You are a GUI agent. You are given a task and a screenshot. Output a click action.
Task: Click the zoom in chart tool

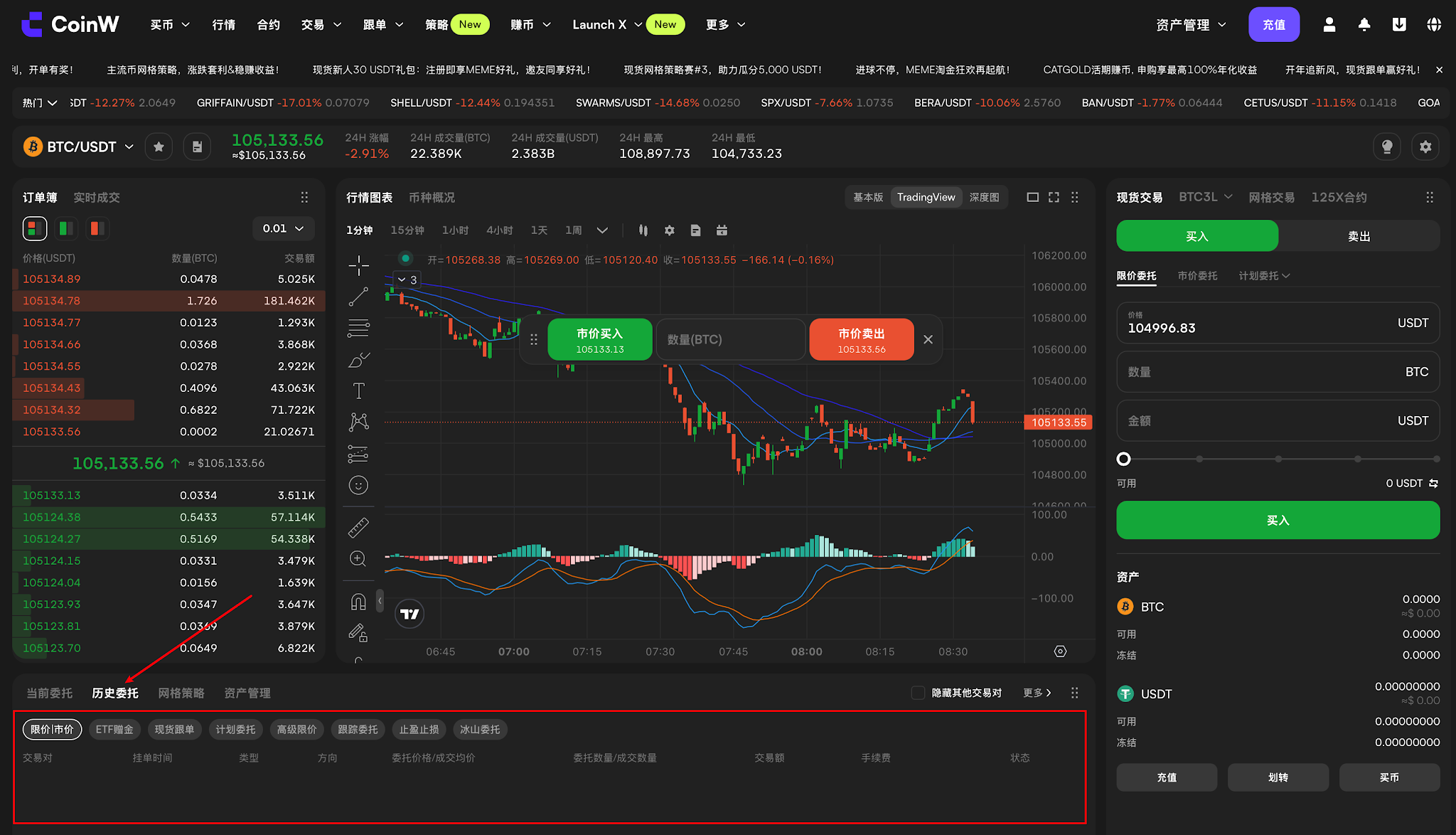click(358, 559)
